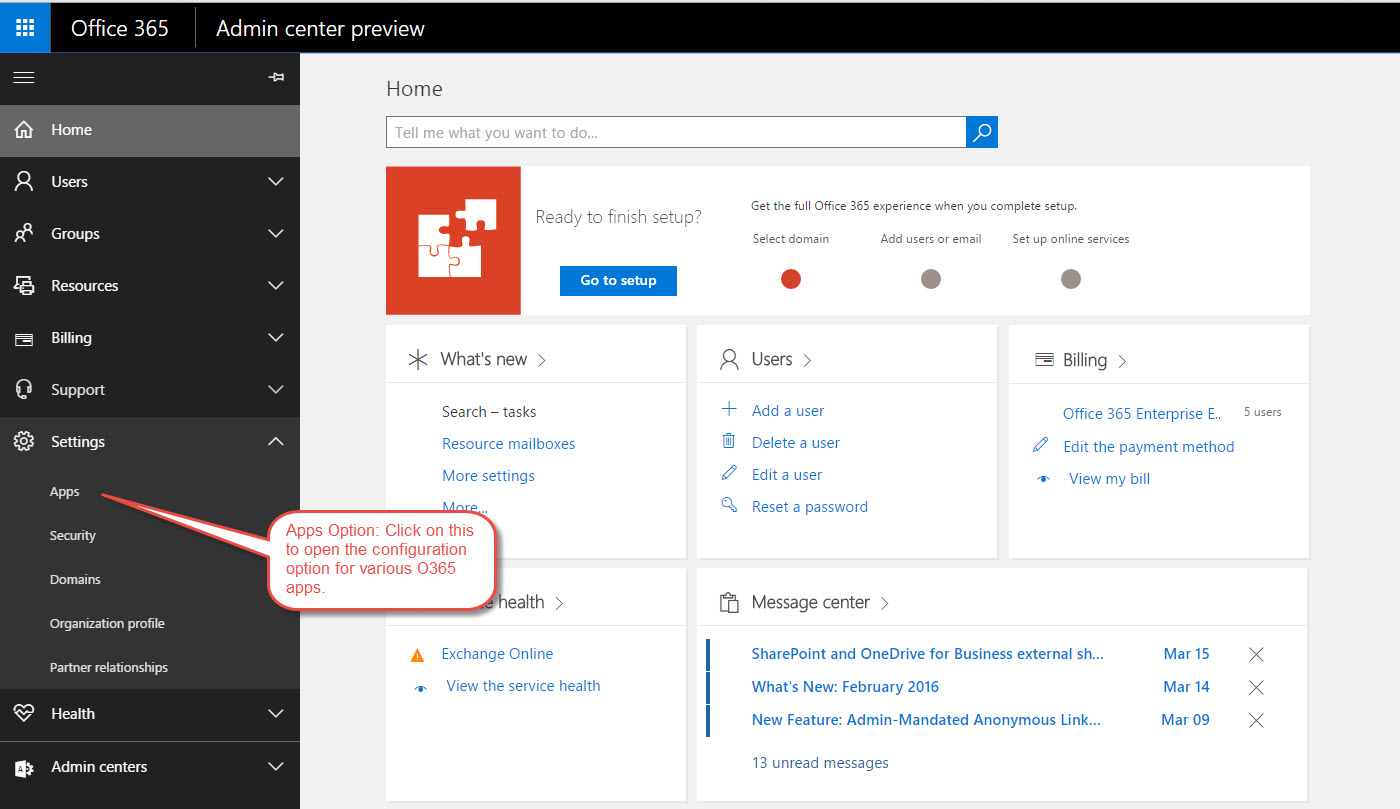Dismiss the Admin-Mandated Anonymous Link message

[1257, 720]
